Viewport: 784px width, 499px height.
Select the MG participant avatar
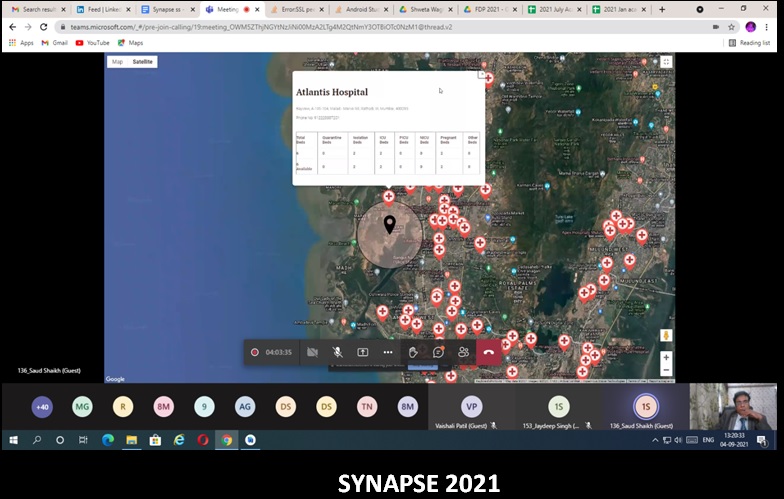82,406
